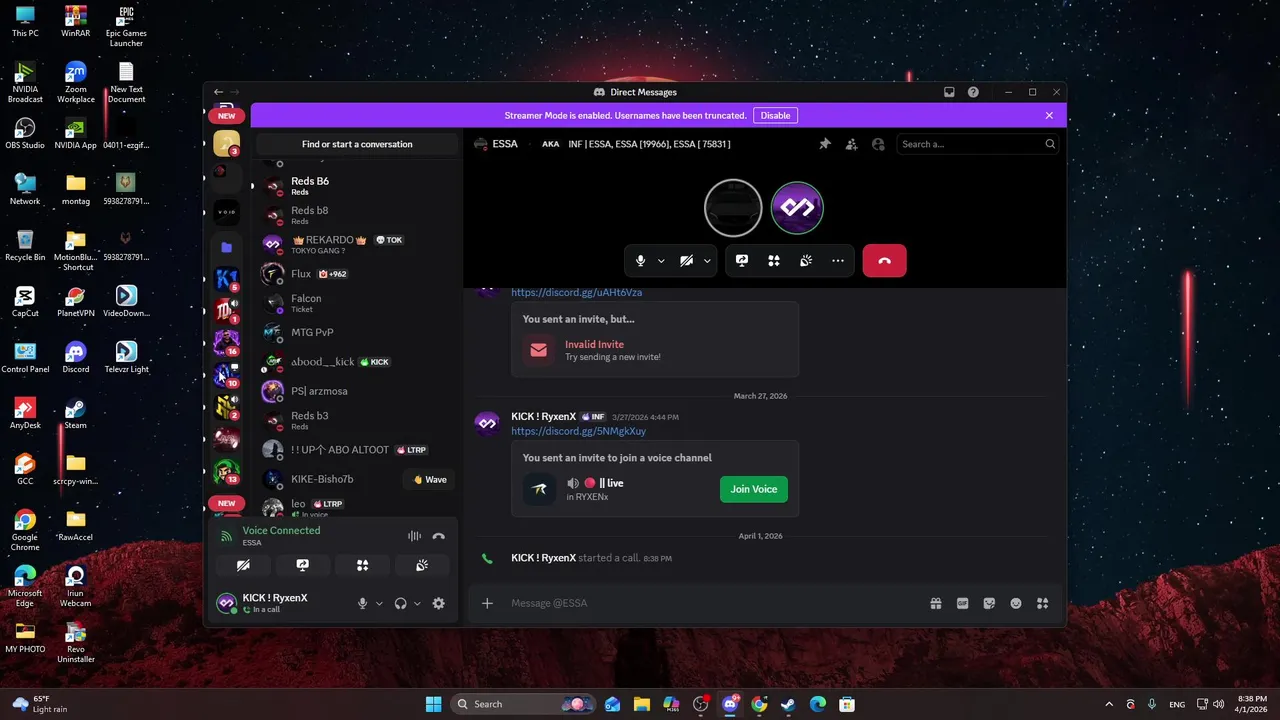Viewport: 1280px width, 720px height.
Task: Open PS| arzmosa conversation
Action: (x=357, y=391)
